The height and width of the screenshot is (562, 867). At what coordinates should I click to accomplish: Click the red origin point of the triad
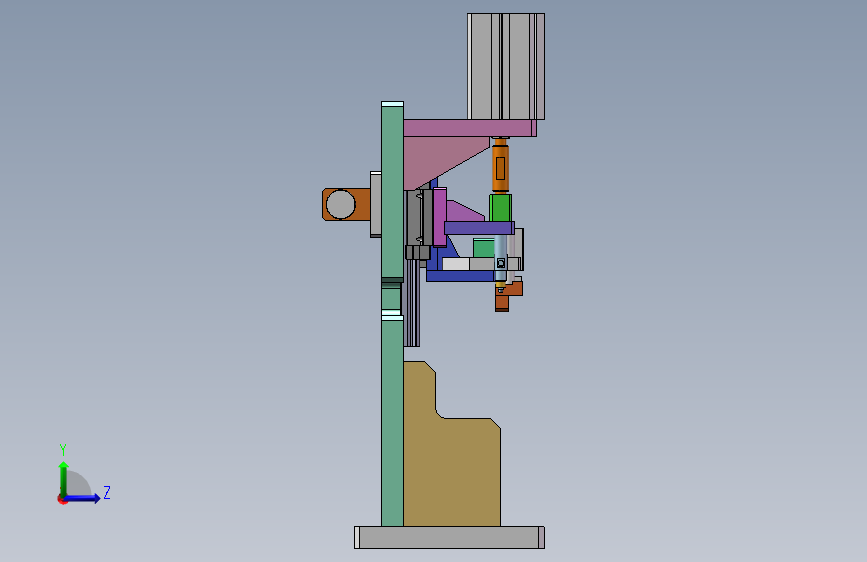[62, 500]
